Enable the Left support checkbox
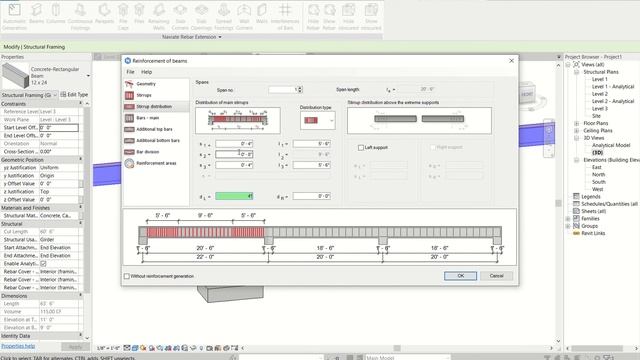The image size is (640, 360). point(361,147)
